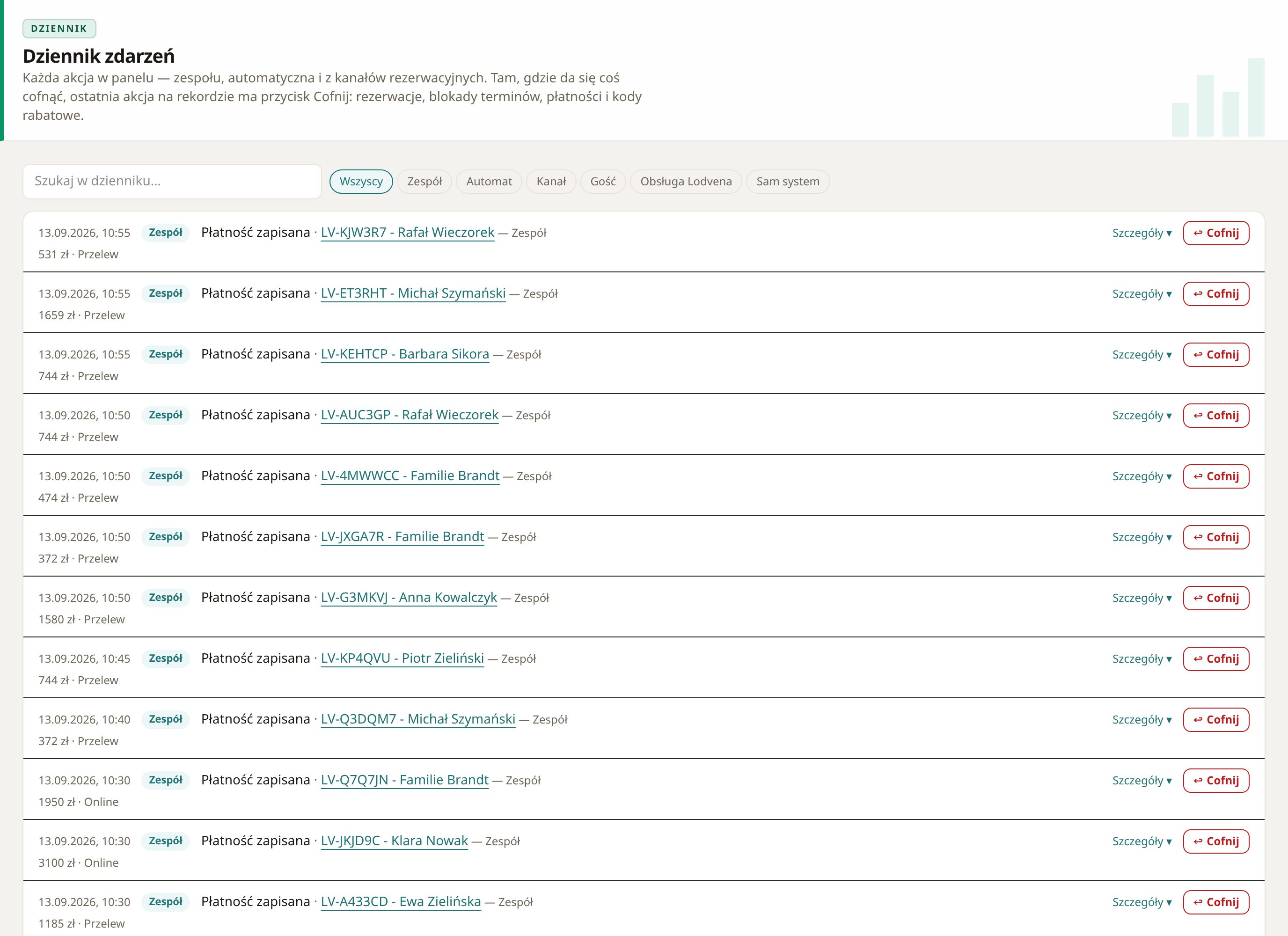Screen dimensions: 1288x936
Task: Expand Szczegóły for LV-ET3RHT entry
Action: tap(1142, 293)
